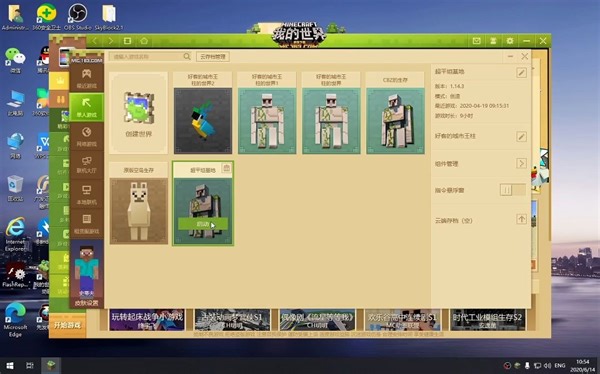
Task: Toggle the command floating window switch
Action: pyautogui.click(x=513, y=190)
